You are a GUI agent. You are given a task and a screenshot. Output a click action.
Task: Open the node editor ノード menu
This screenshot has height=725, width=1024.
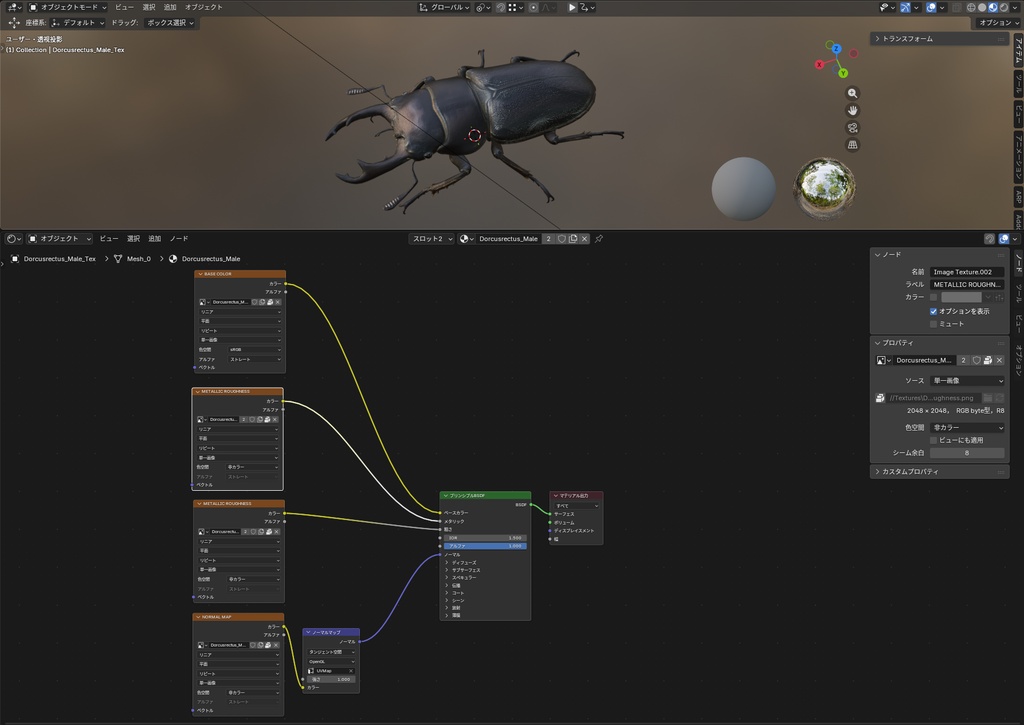(x=178, y=238)
